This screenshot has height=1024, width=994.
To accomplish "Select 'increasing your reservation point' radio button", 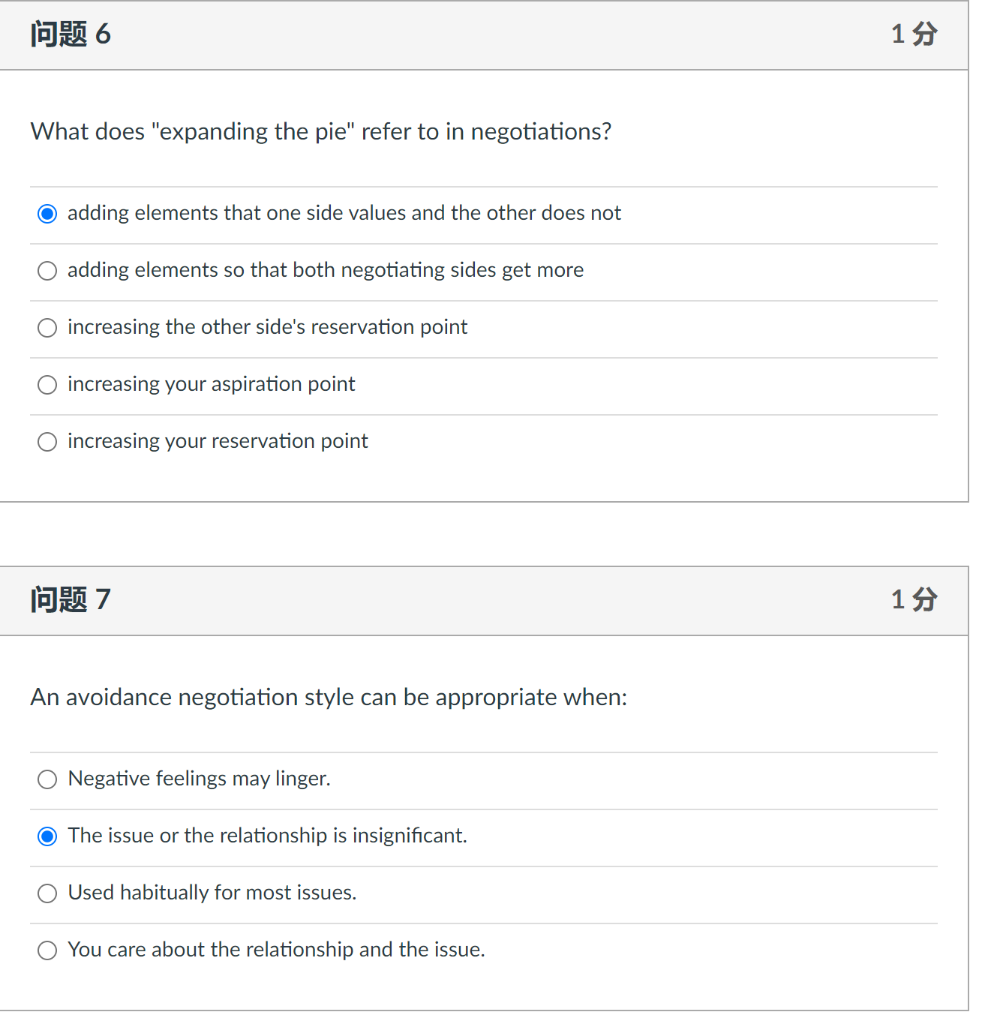I will pyautogui.click(x=47, y=442).
